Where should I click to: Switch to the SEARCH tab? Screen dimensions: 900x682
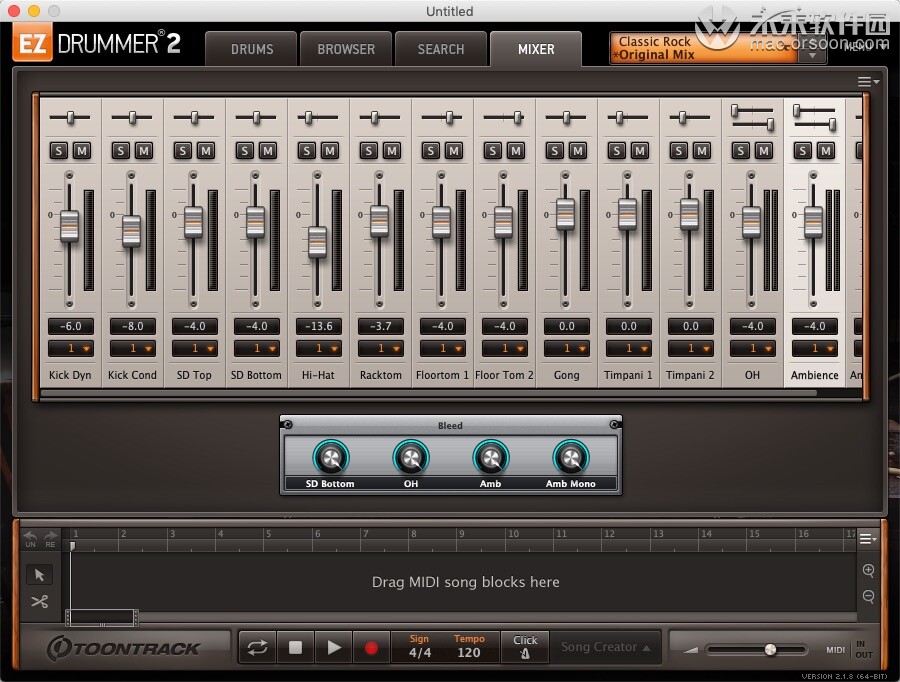tap(441, 49)
